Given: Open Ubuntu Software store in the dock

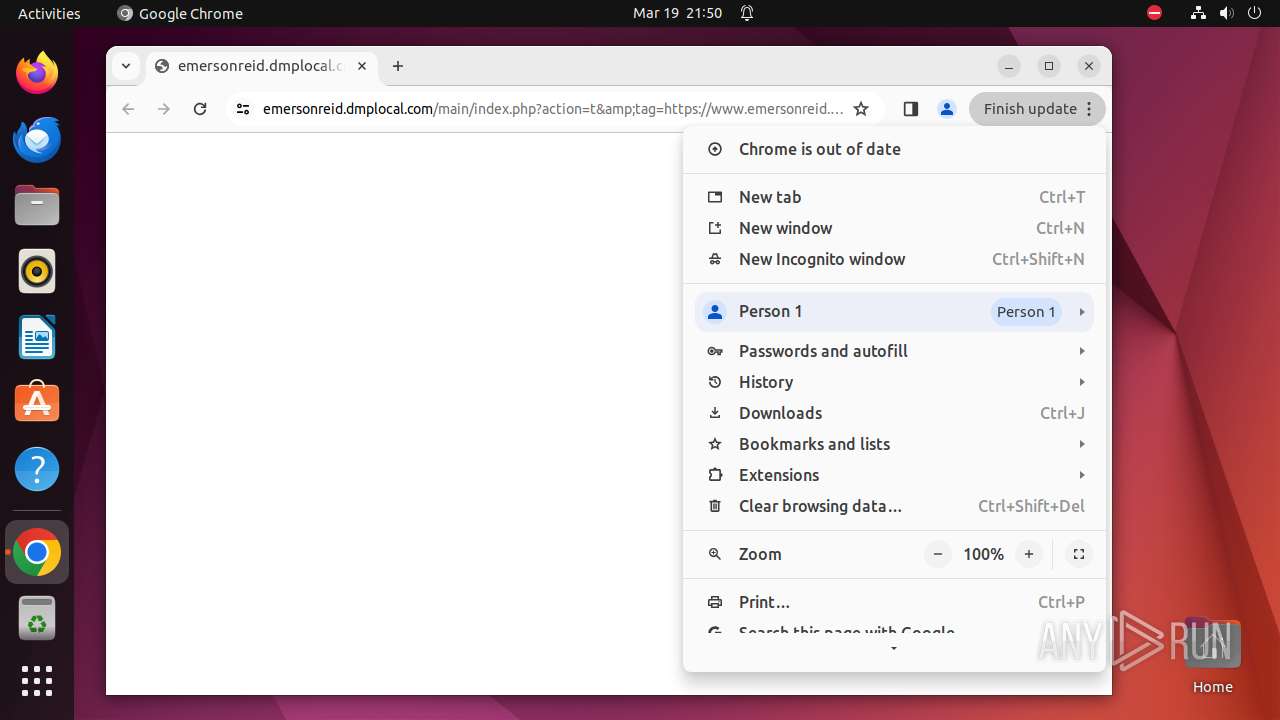Looking at the screenshot, I should [37, 403].
